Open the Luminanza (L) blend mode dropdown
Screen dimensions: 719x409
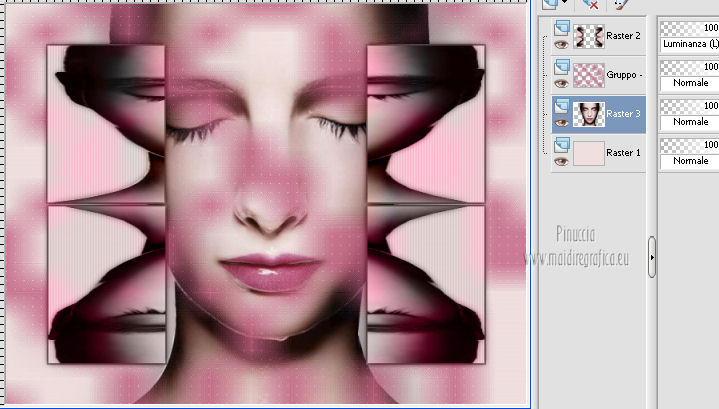(x=690, y=44)
